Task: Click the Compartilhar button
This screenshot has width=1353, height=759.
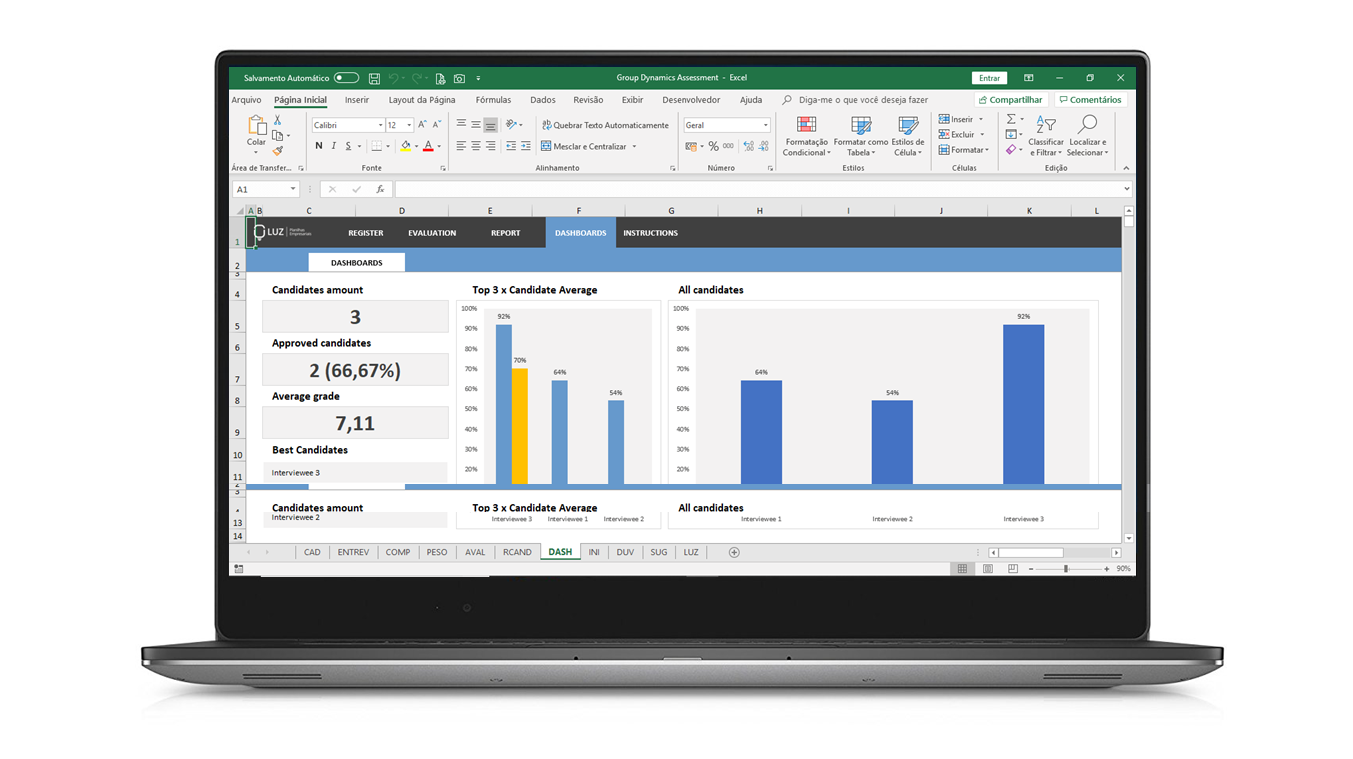Action: pyautogui.click(x=1010, y=99)
